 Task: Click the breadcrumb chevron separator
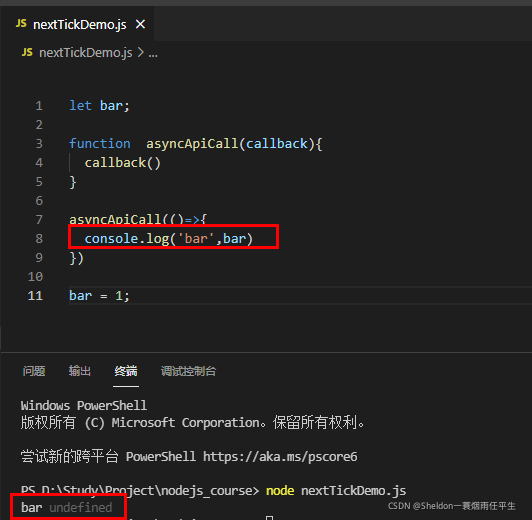(x=140, y=53)
